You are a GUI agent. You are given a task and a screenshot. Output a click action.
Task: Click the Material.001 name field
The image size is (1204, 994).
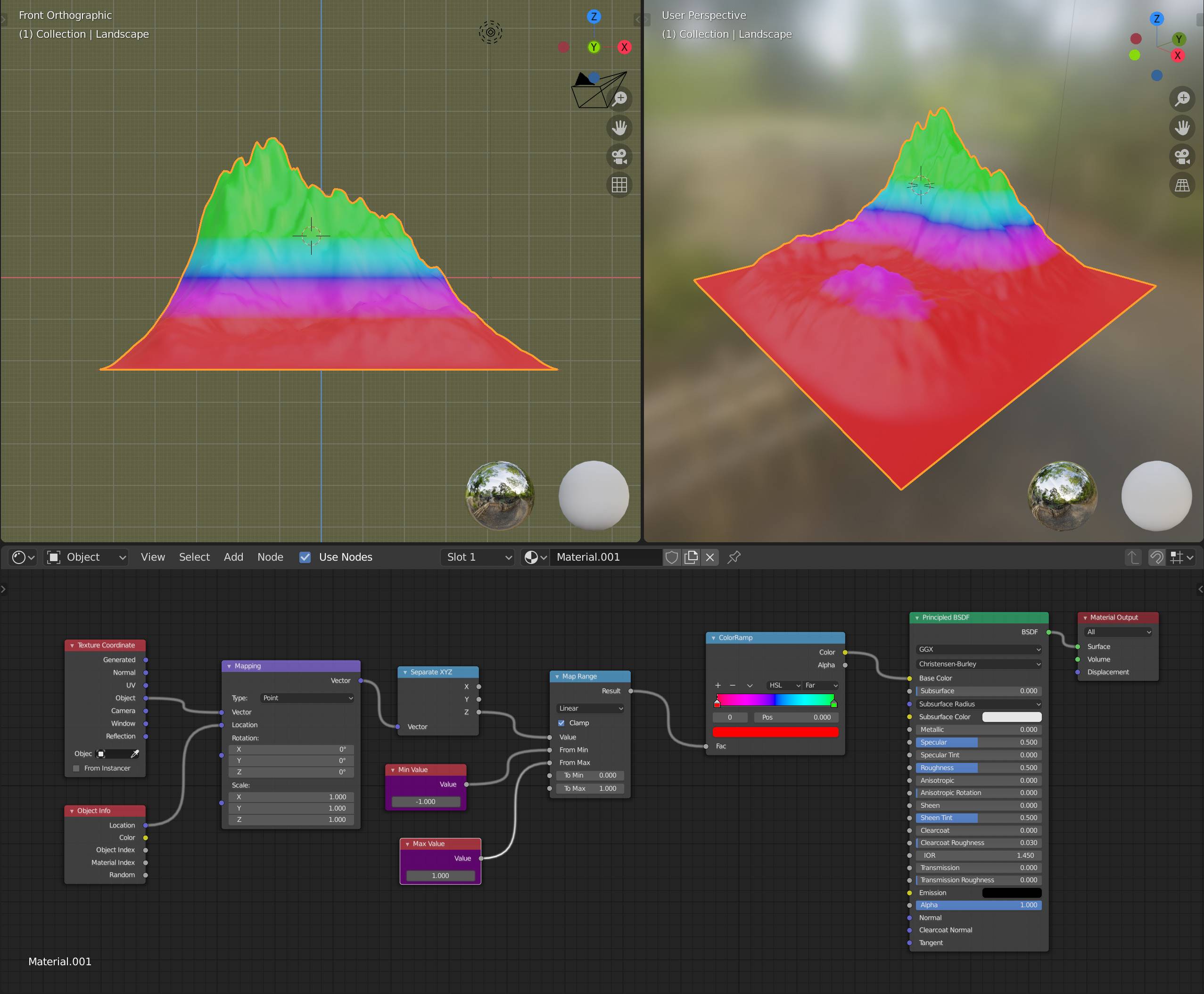point(606,557)
